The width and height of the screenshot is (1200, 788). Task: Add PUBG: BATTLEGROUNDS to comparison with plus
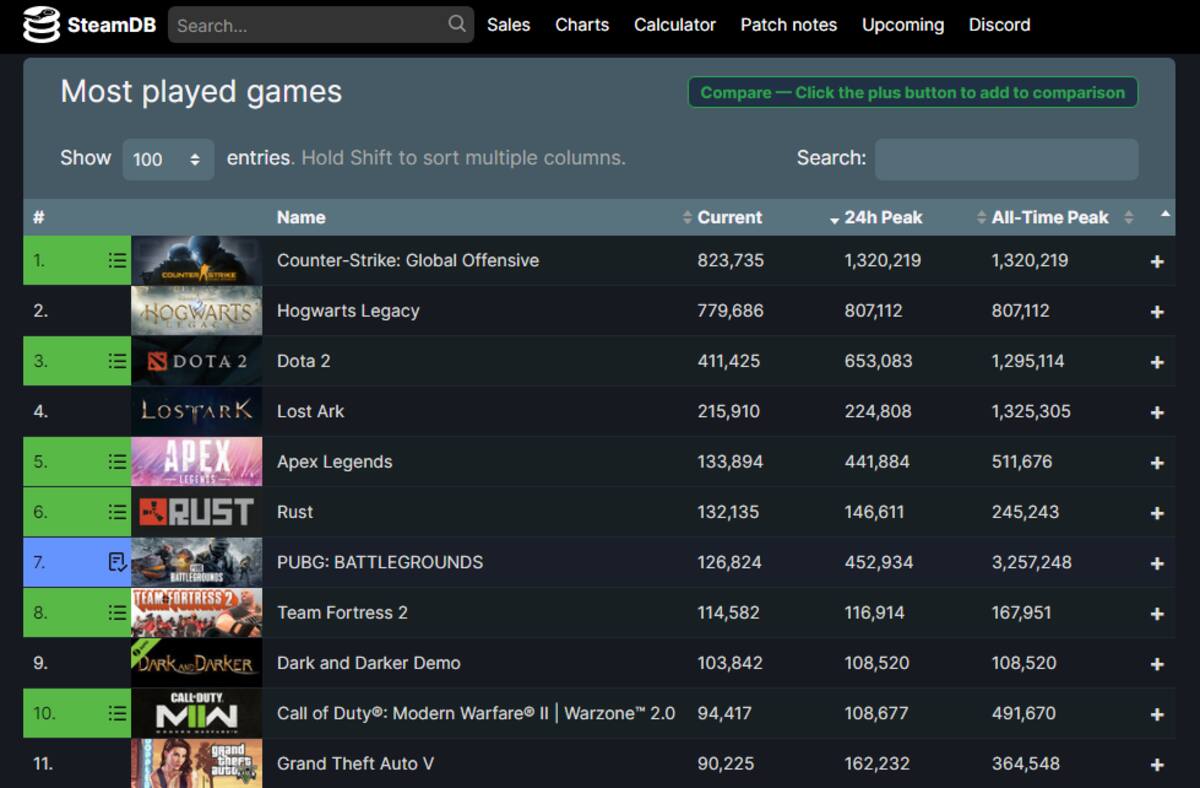click(x=1157, y=563)
